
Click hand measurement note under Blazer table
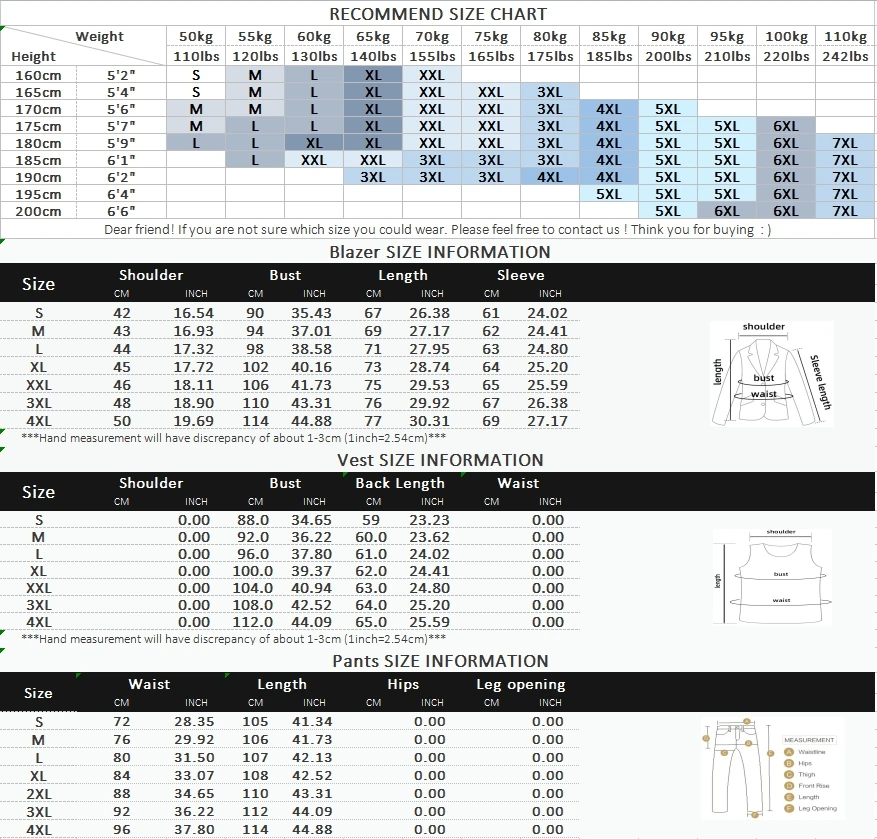coord(234,437)
